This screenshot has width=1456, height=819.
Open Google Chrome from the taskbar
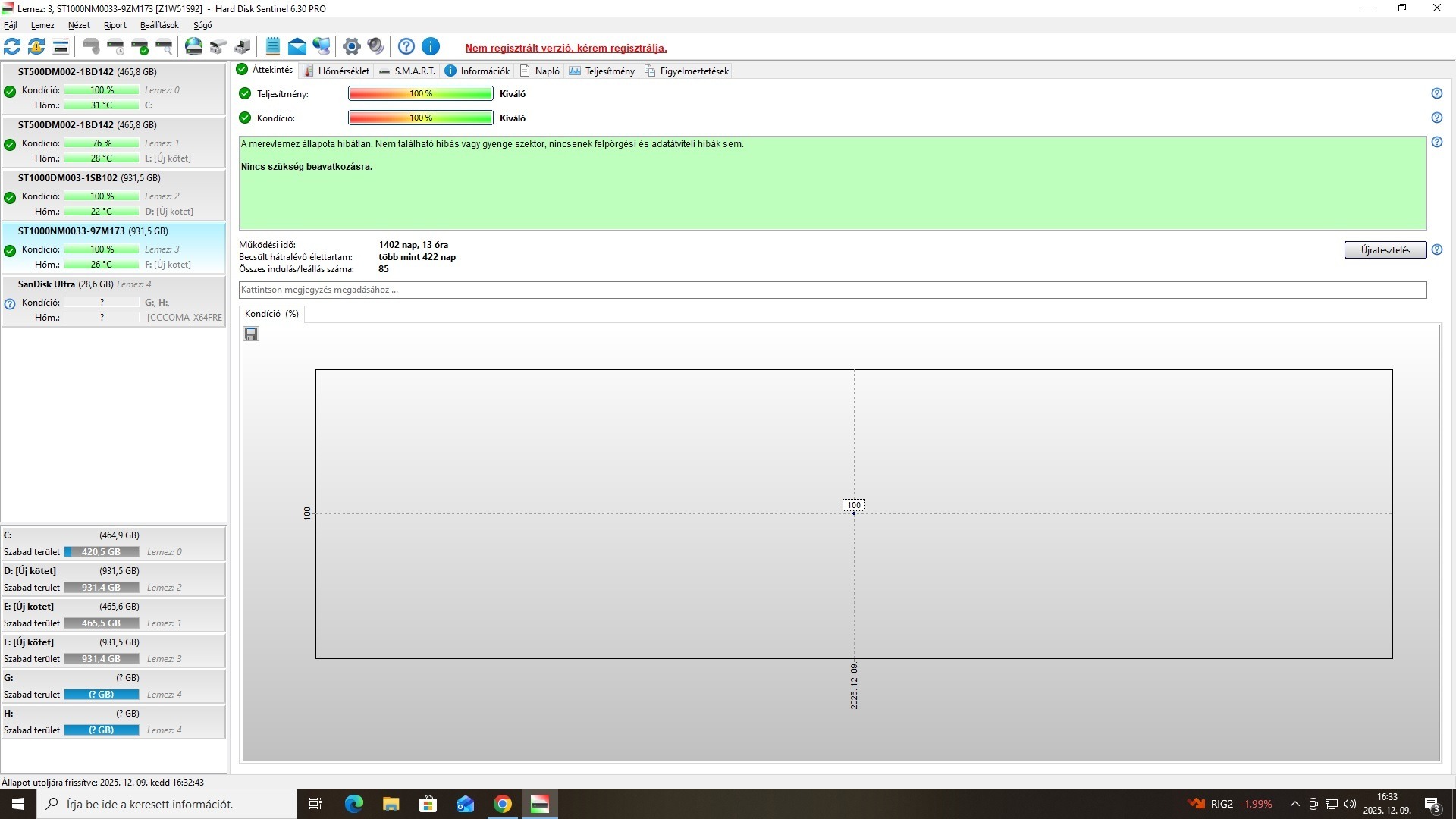(x=502, y=804)
